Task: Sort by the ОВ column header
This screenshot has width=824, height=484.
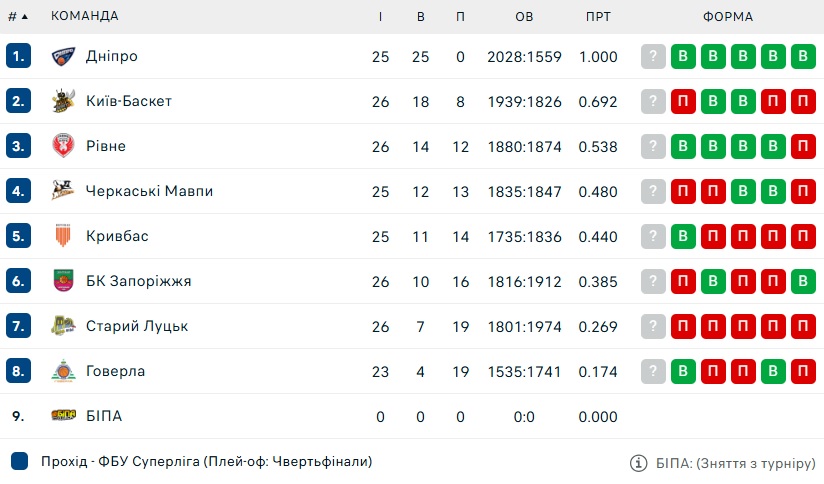Action: pyautogui.click(x=524, y=17)
